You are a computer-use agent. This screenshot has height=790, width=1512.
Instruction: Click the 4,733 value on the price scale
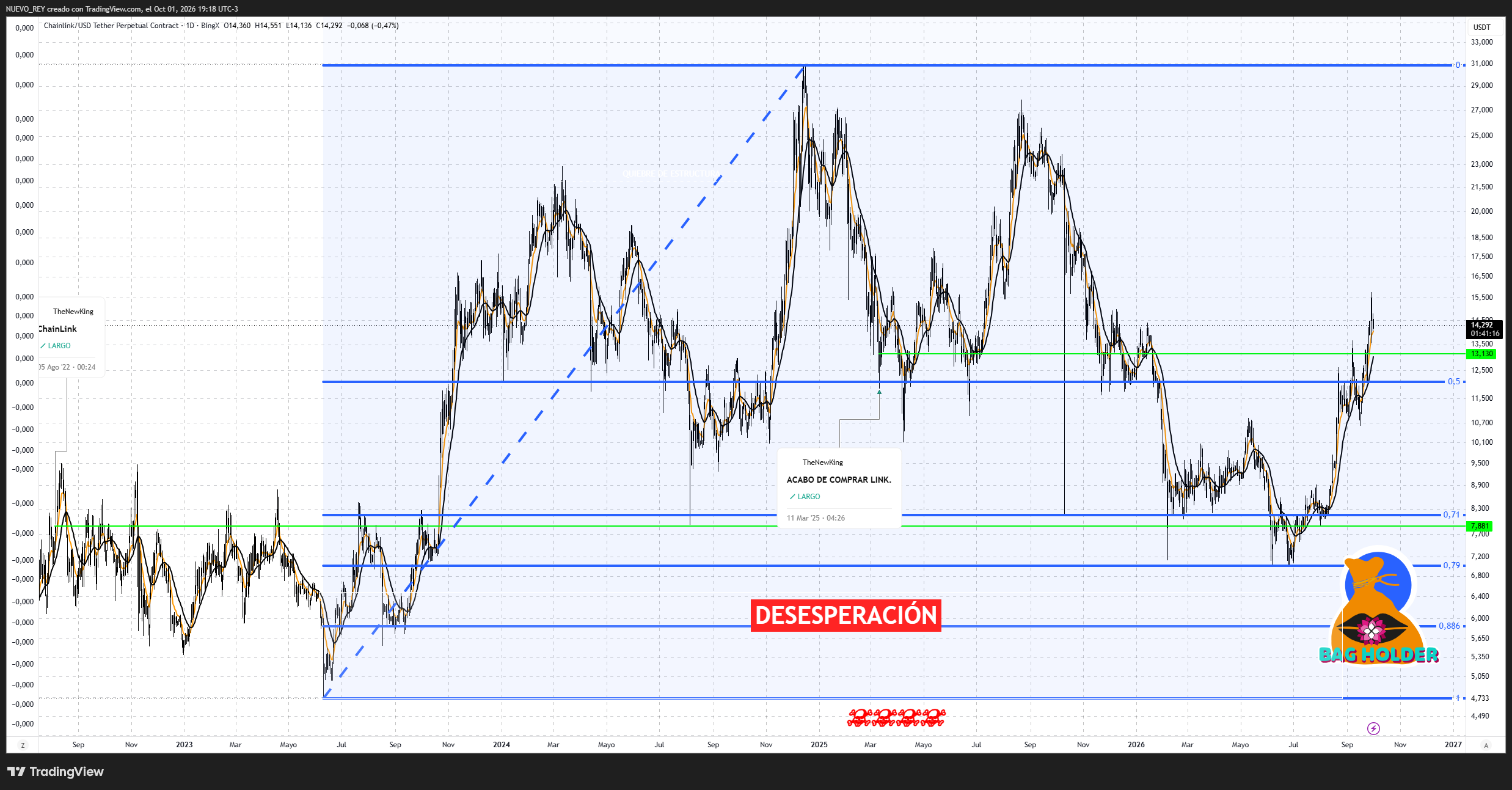point(1480,698)
